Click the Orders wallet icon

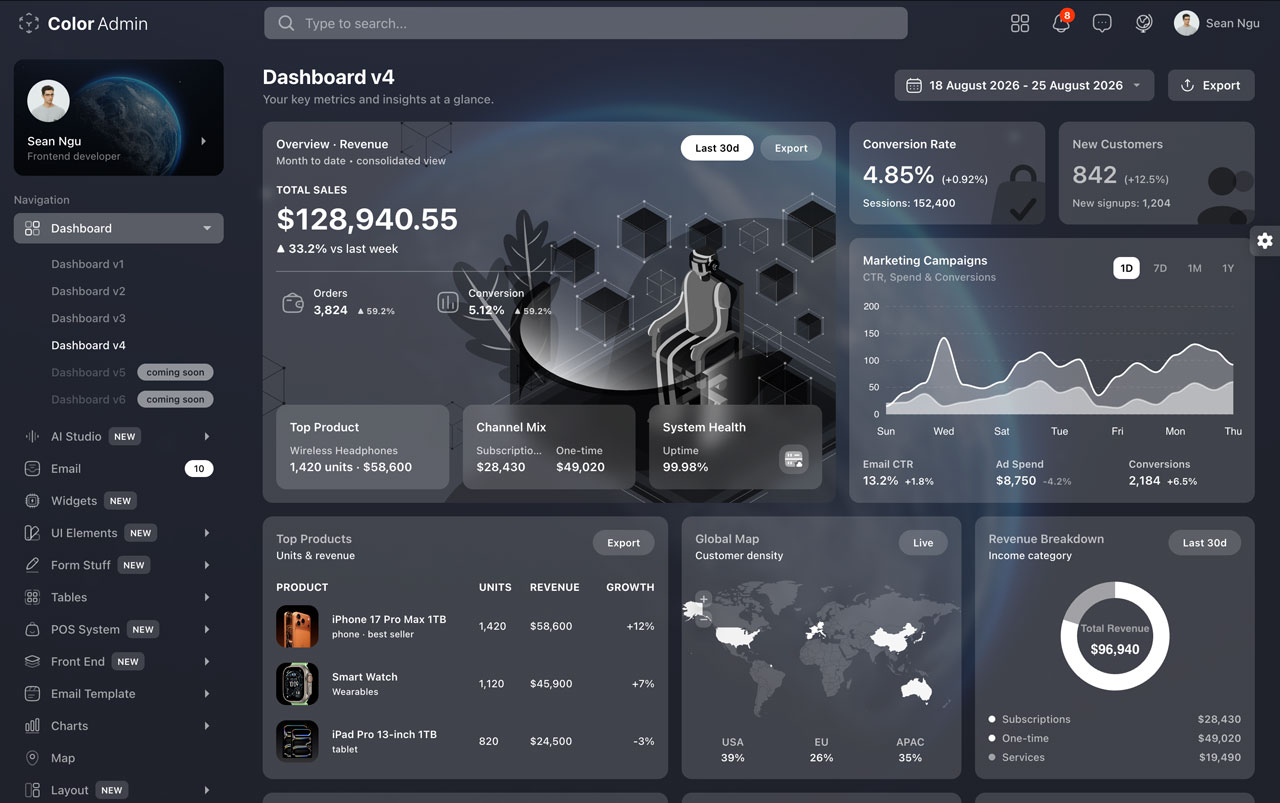point(293,302)
